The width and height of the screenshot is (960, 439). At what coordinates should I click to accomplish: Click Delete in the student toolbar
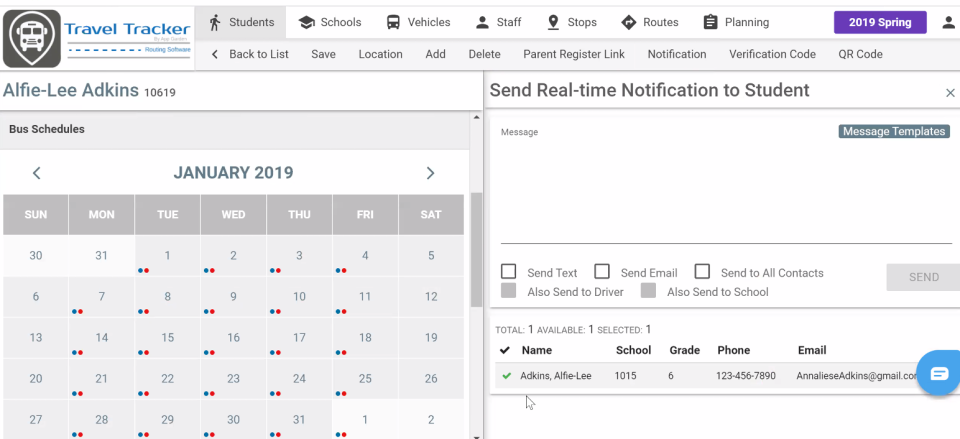coord(484,54)
